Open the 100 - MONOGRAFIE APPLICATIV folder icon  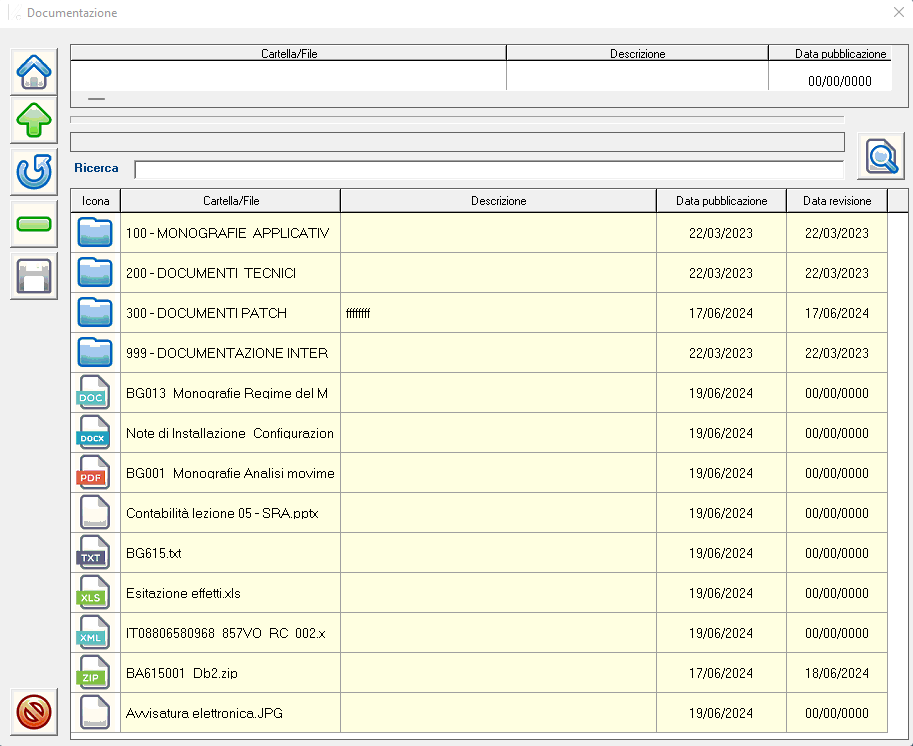tap(95, 233)
